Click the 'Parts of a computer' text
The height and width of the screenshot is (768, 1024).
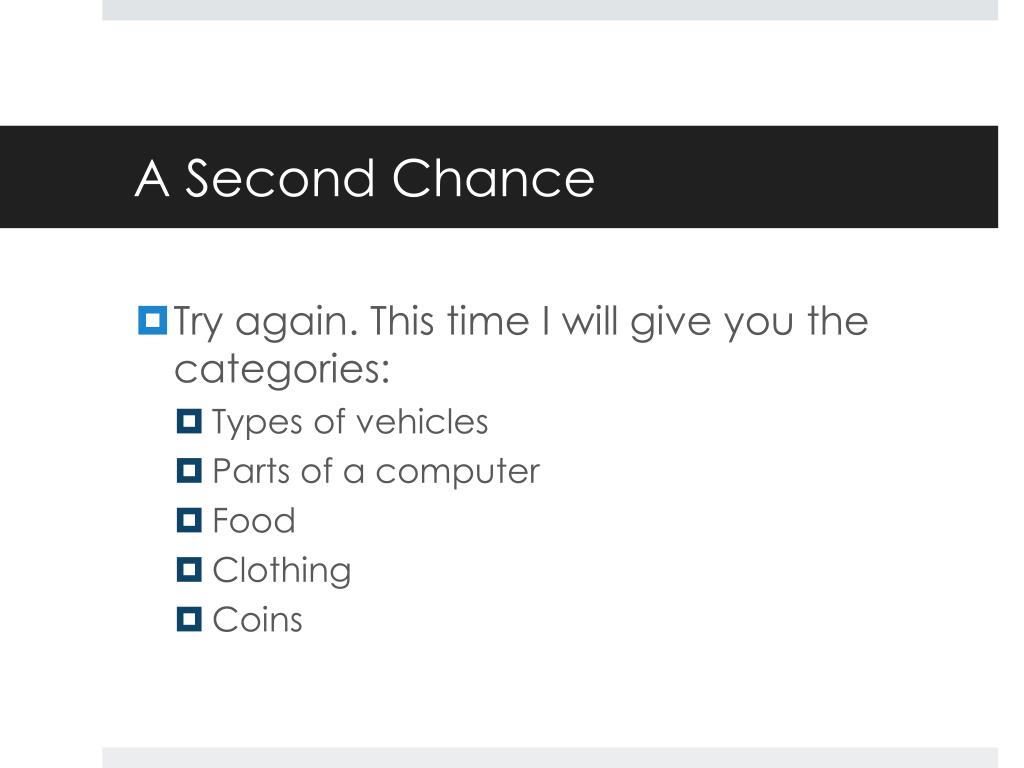[x=376, y=472]
